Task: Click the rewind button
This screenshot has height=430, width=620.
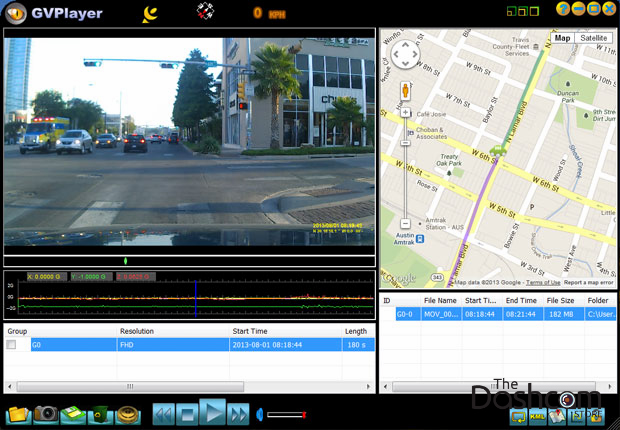Action: (x=163, y=414)
